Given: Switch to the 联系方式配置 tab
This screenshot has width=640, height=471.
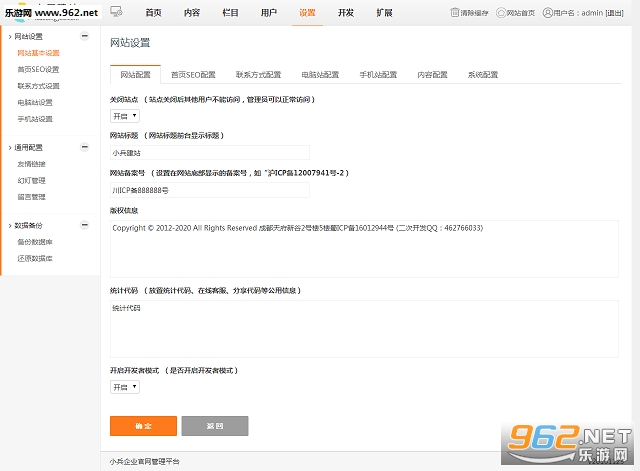Looking at the screenshot, I should click(x=258, y=75).
